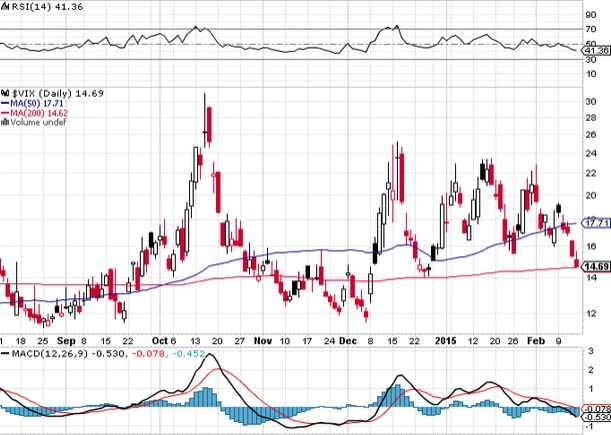Click the Oct month label on date axis
The width and height of the screenshot is (611, 435).
[160, 341]
